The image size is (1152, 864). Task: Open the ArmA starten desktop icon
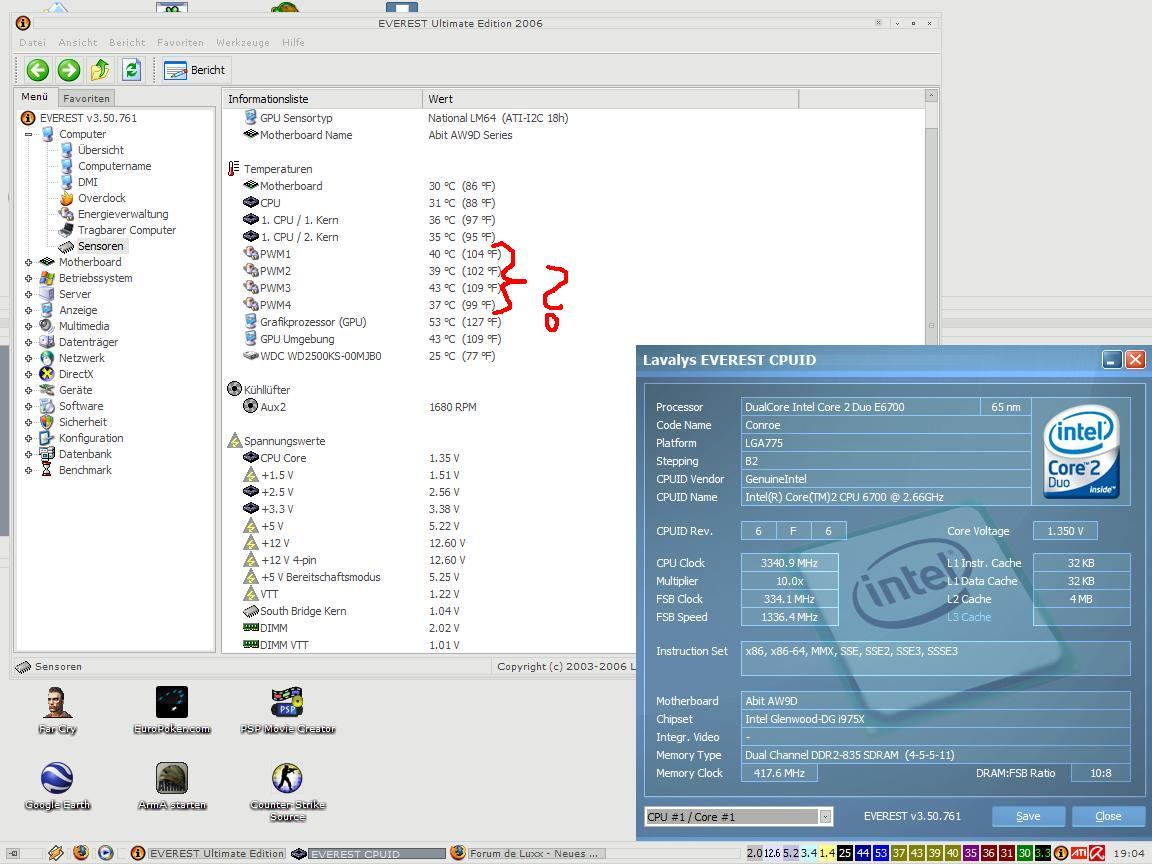172,786
